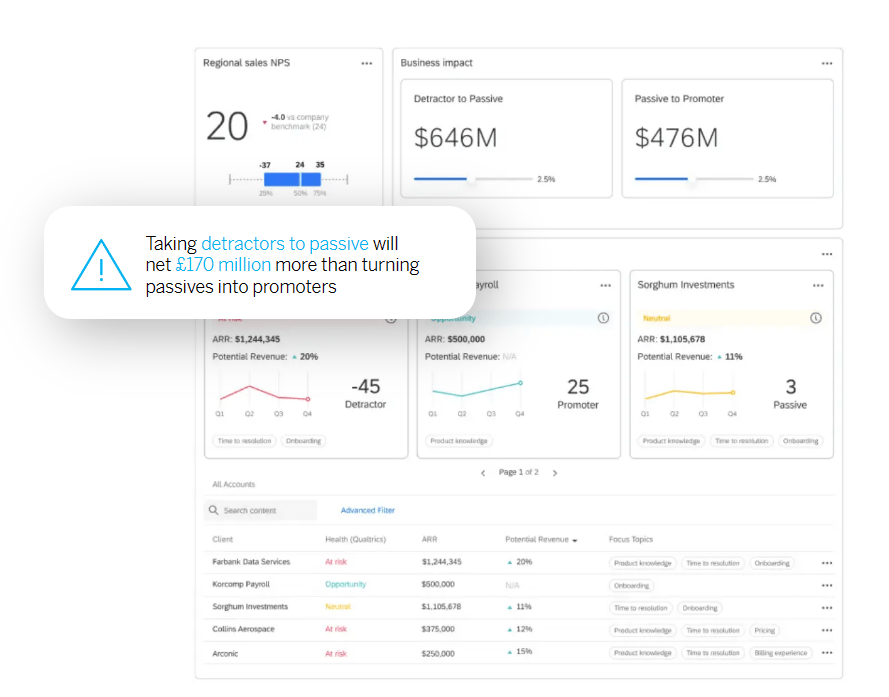
Task: Go to next page of account cards
Action: click(555, 472)
